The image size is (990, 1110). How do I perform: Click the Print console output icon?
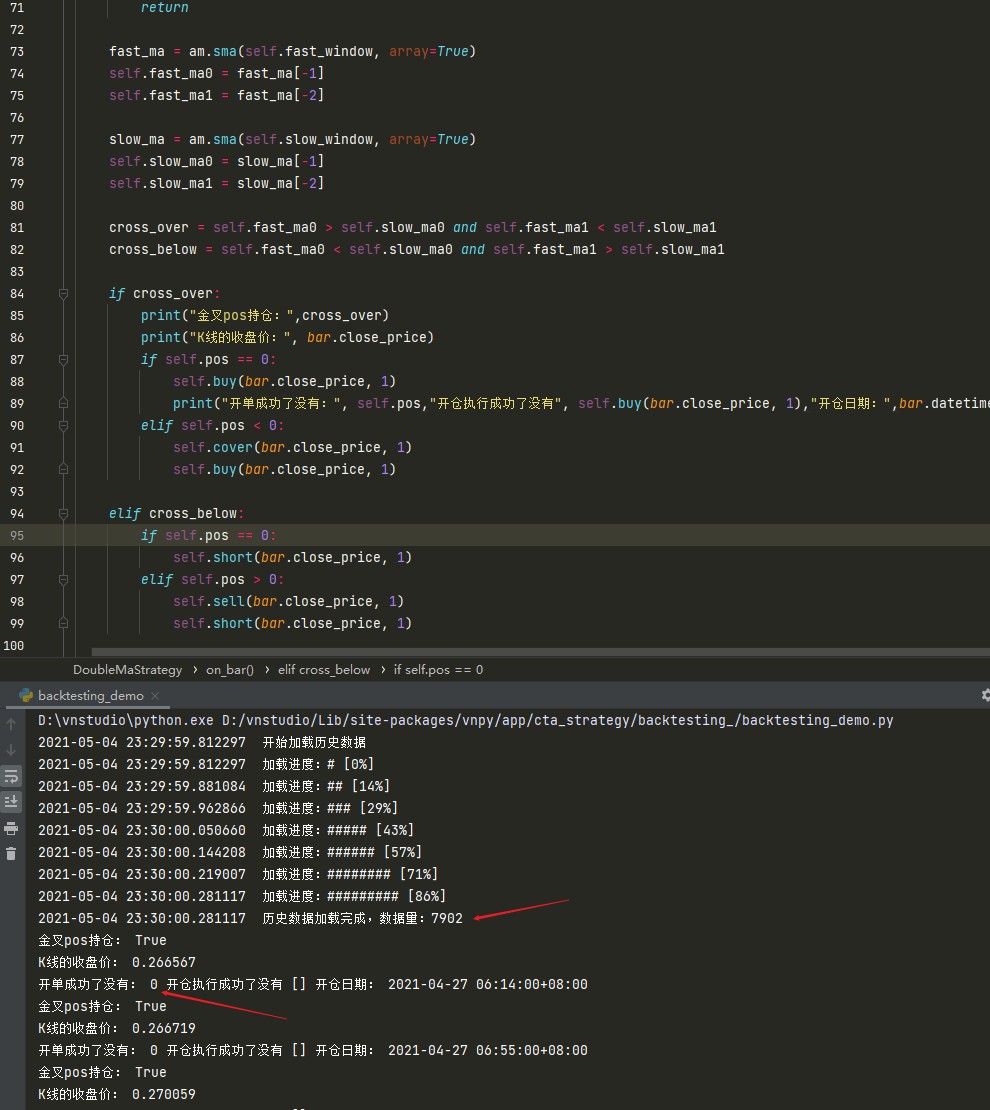(11, 828)
